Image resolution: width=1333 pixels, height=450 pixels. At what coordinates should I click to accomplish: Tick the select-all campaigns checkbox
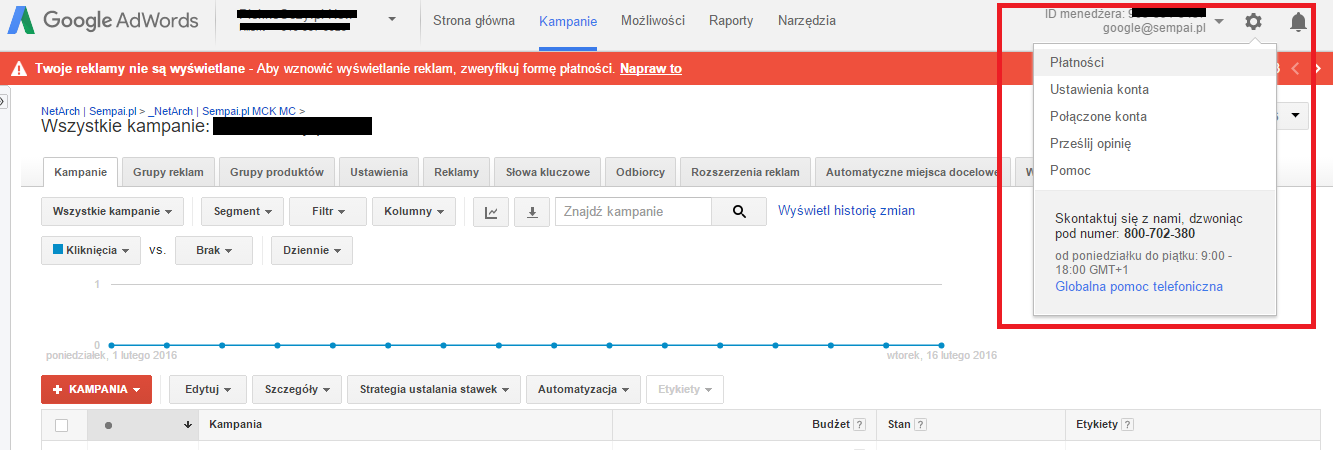(62, 425)
